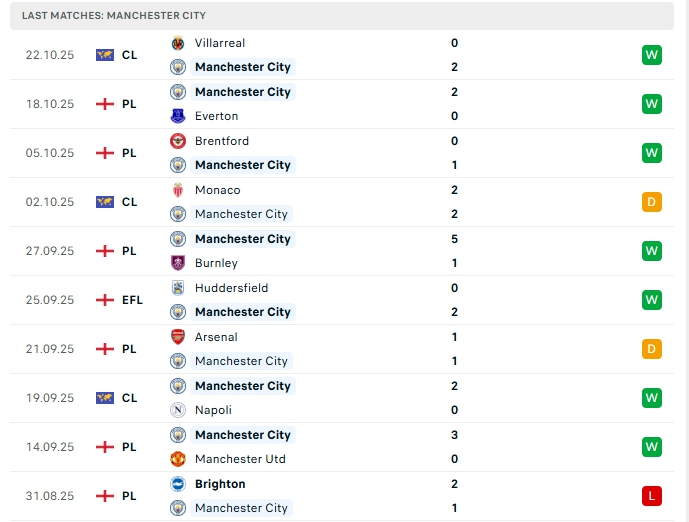Screen dimensions: 689x522
Task: Click the Villarreal club crest icon
Action: (x=178, y=43)
